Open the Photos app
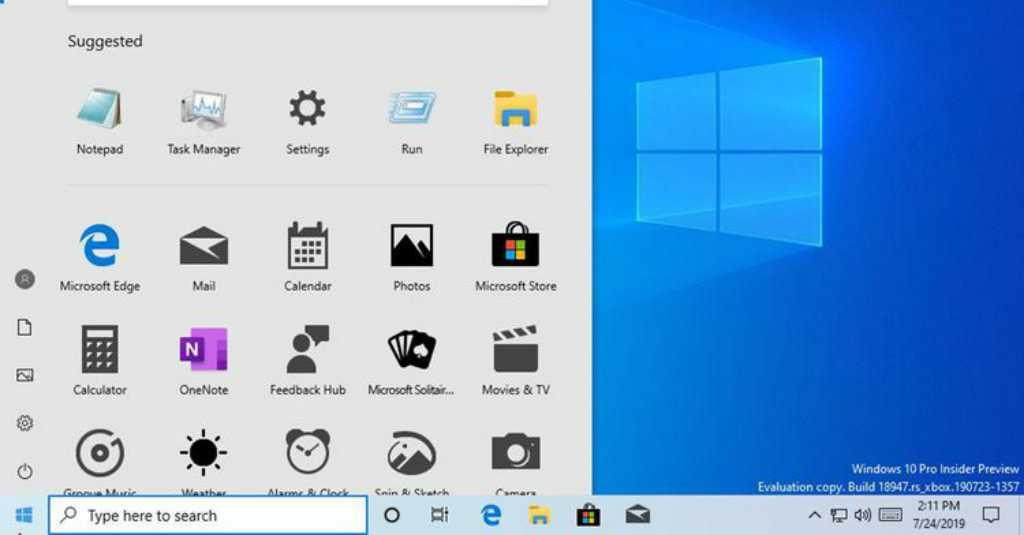The width and height of the screenshot is (1024, 535). tap(411, 258)
